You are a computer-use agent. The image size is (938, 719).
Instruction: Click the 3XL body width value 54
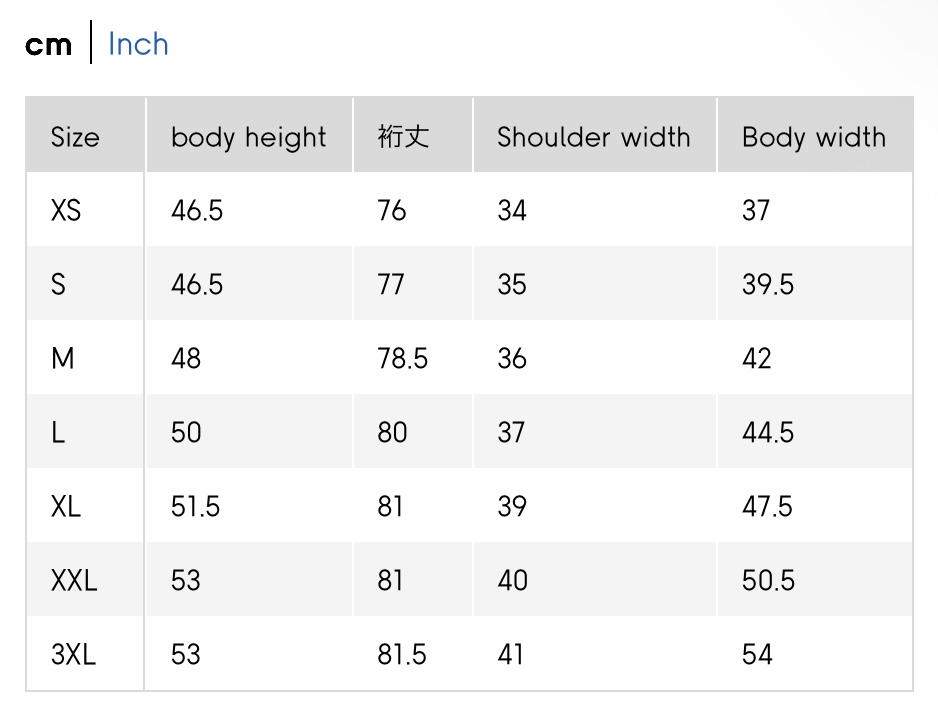(x=757, y=654)
